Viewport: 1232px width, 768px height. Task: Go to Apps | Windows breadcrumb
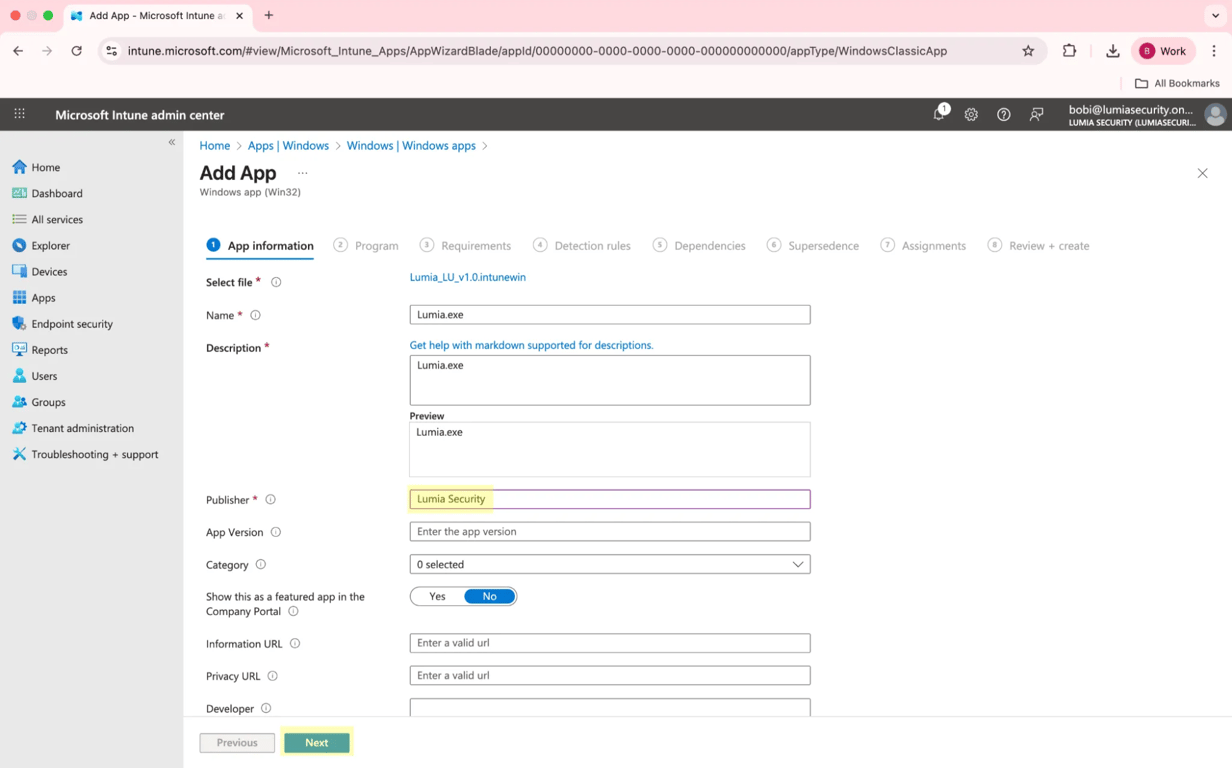click(288, 146)
